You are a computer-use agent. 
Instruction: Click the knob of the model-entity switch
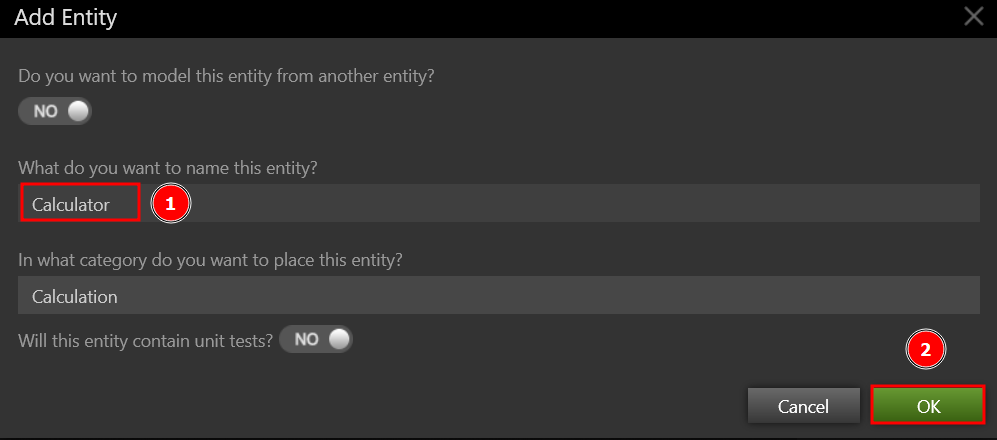[x=78, y=111]
